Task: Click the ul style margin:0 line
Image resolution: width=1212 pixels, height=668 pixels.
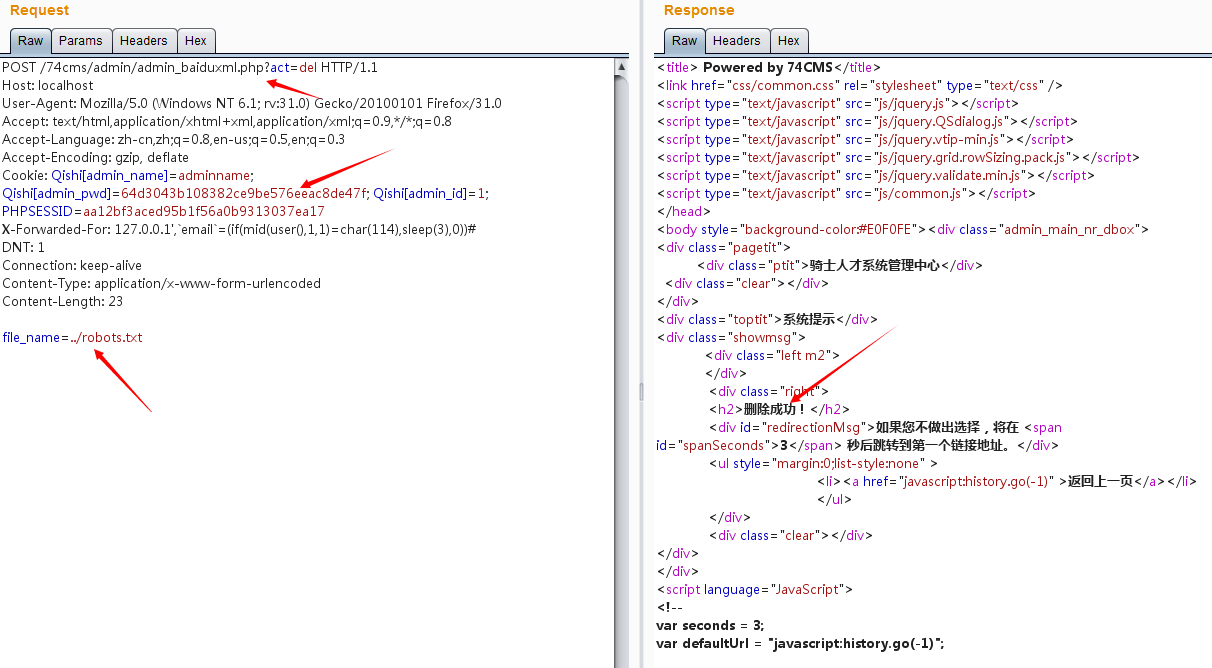Action: [823, 463]
